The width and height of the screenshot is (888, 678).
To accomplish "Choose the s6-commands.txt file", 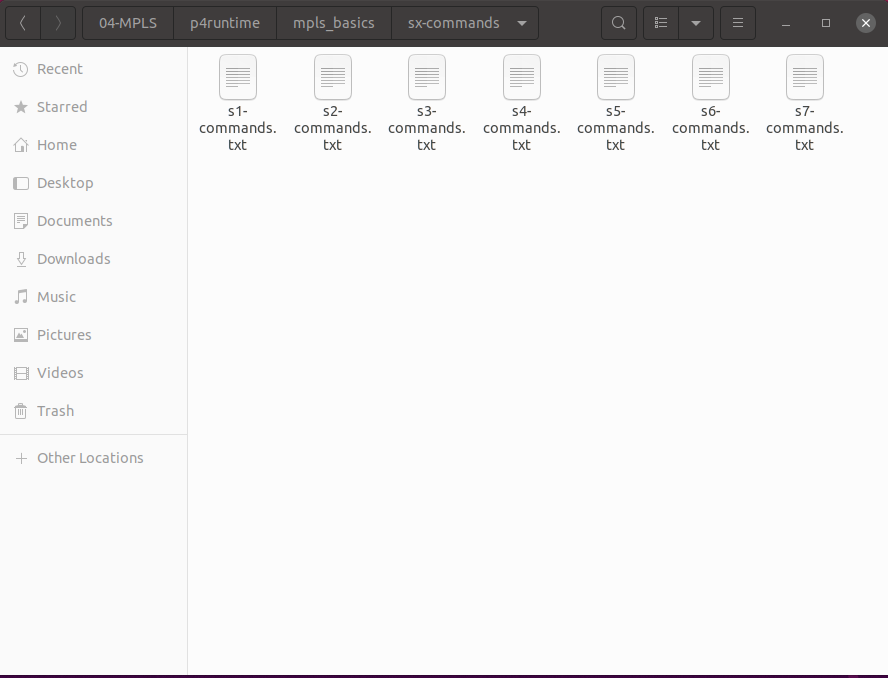I will (x=710, y=78).
